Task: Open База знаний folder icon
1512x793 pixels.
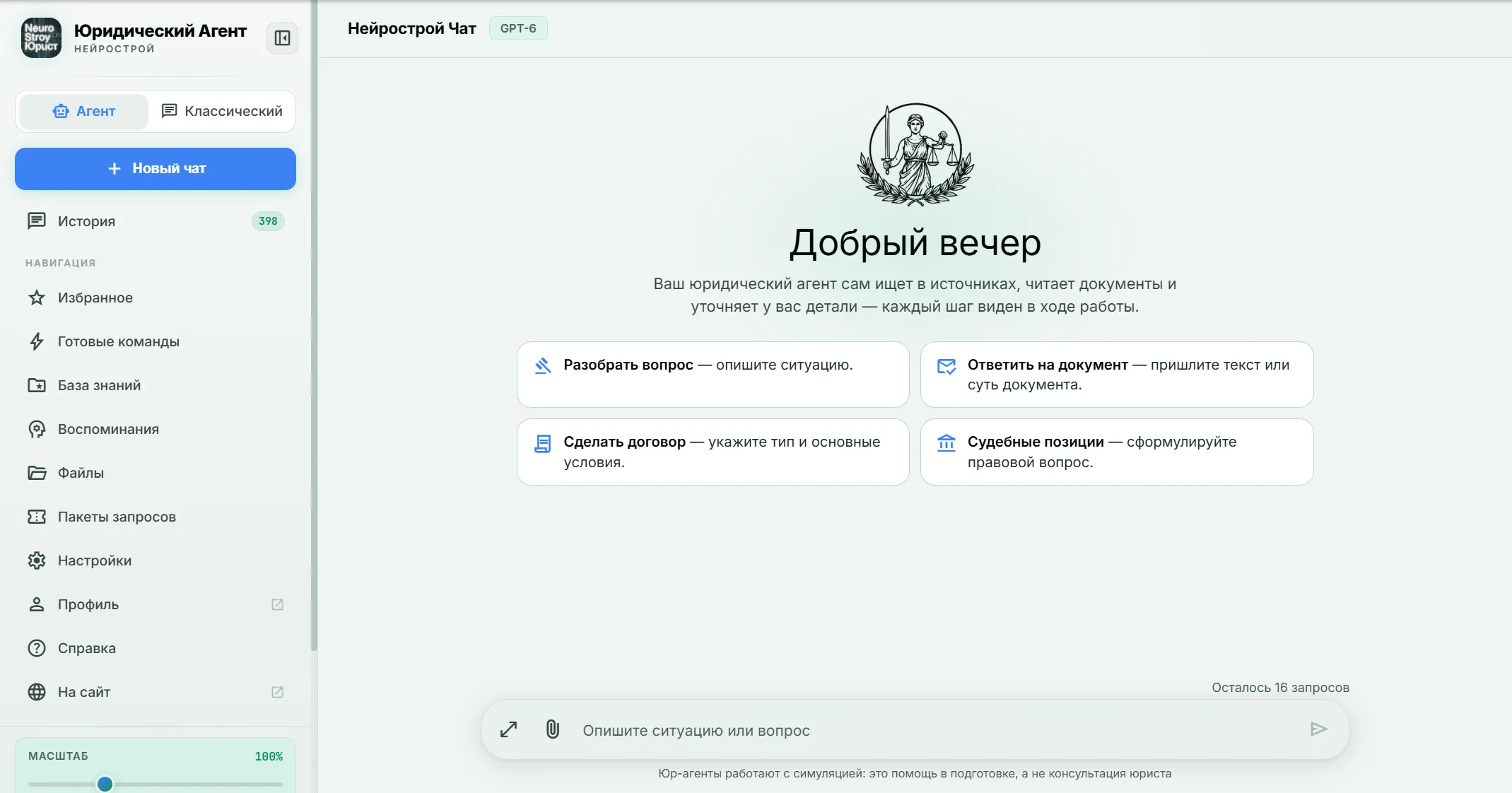Action: [37, 385]
